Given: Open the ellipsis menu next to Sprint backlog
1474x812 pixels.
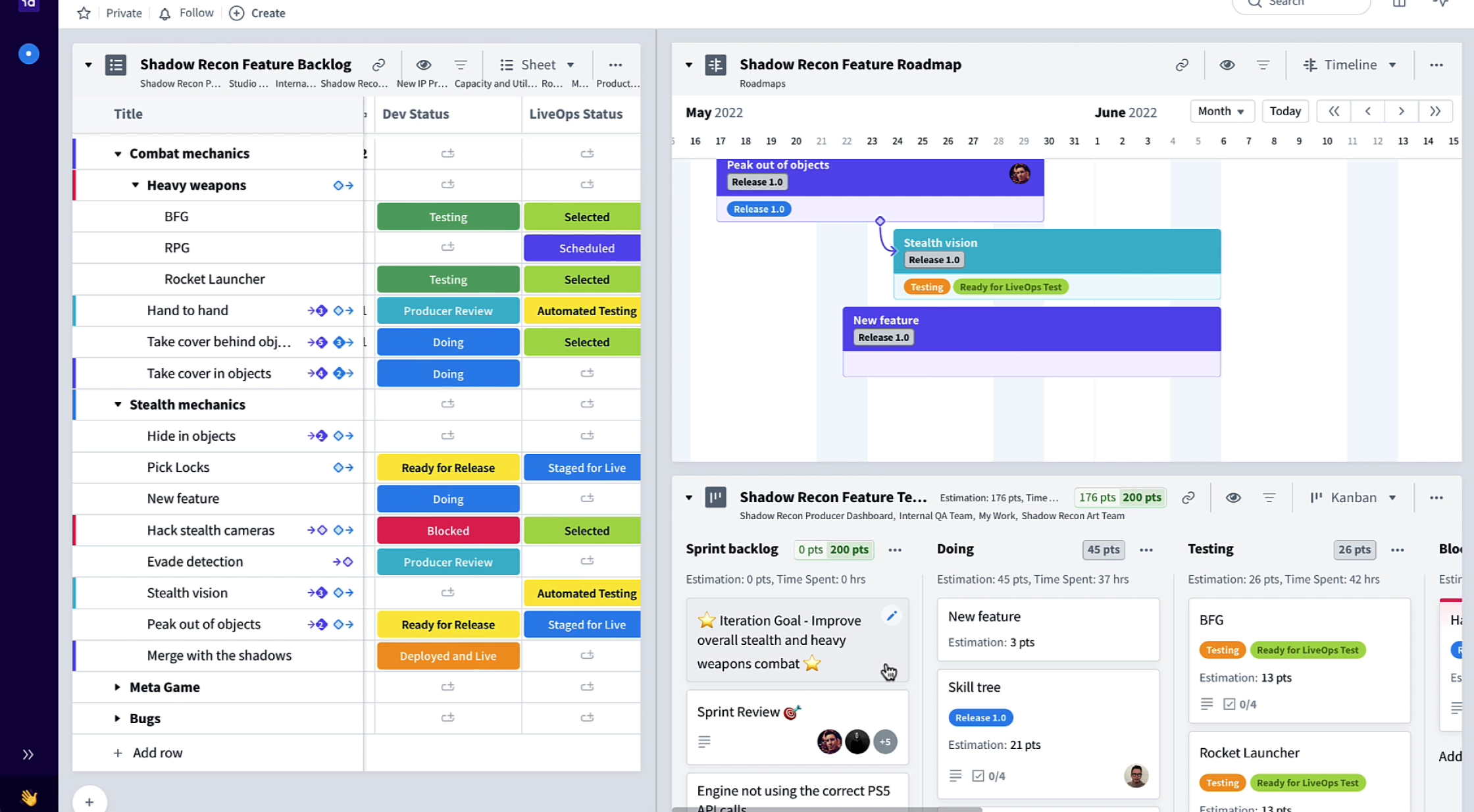Looking at the screenshot, I should pos(894,549).
